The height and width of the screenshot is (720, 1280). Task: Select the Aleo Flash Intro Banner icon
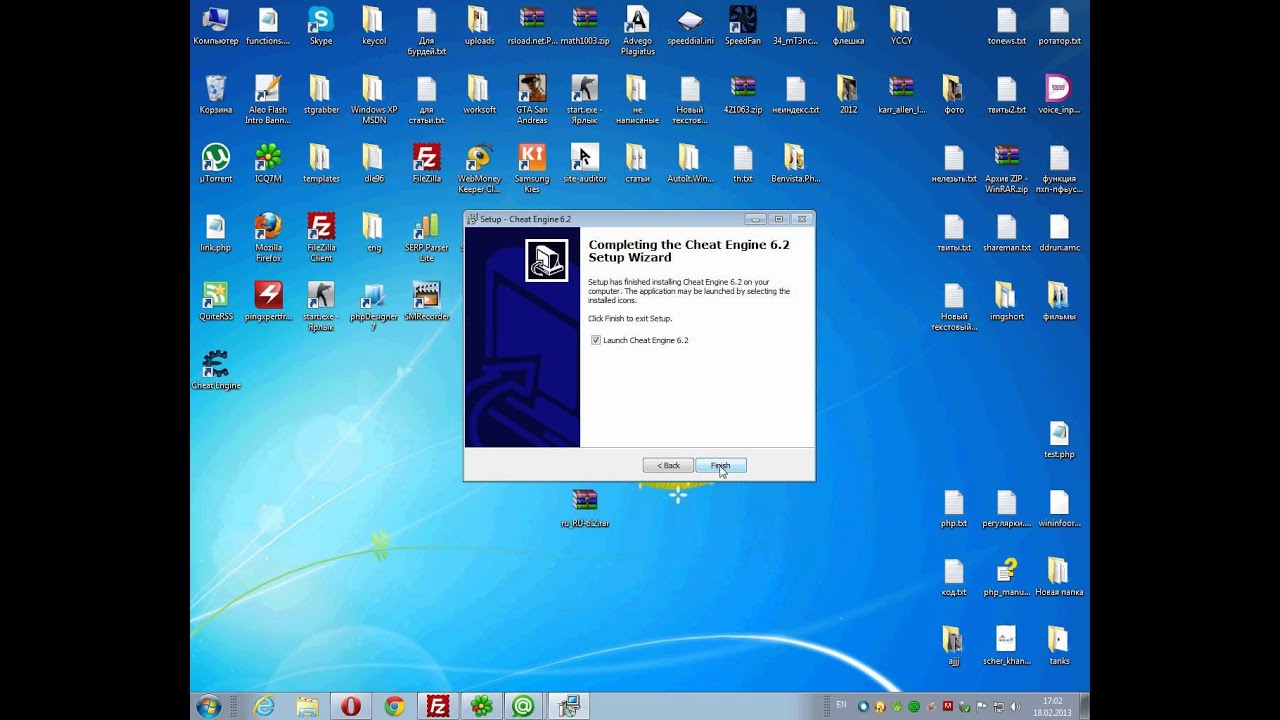(268, 99)
